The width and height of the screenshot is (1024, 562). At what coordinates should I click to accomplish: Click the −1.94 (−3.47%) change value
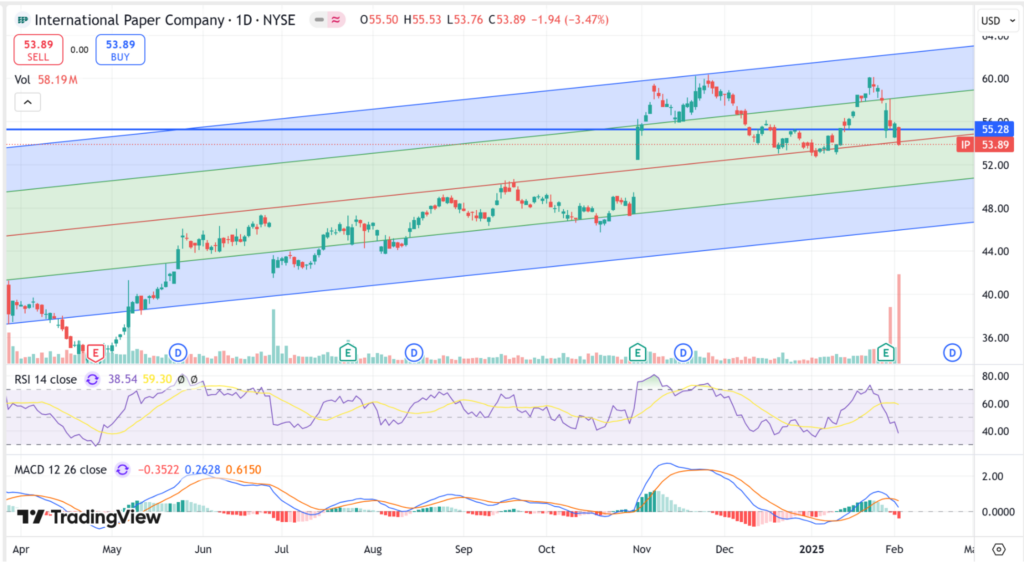tap(570, 20)
